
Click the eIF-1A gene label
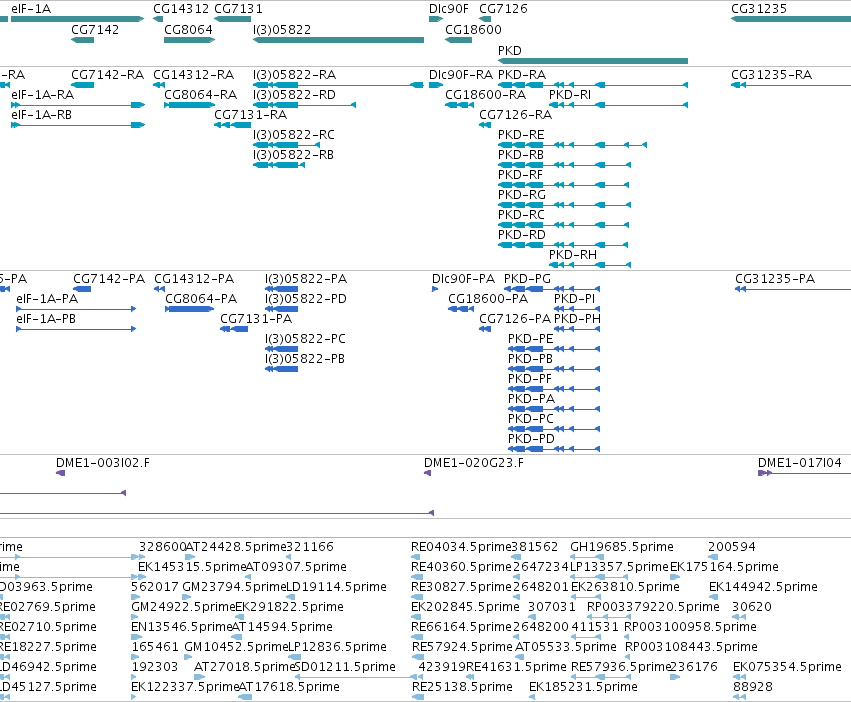tap(31, 9)
